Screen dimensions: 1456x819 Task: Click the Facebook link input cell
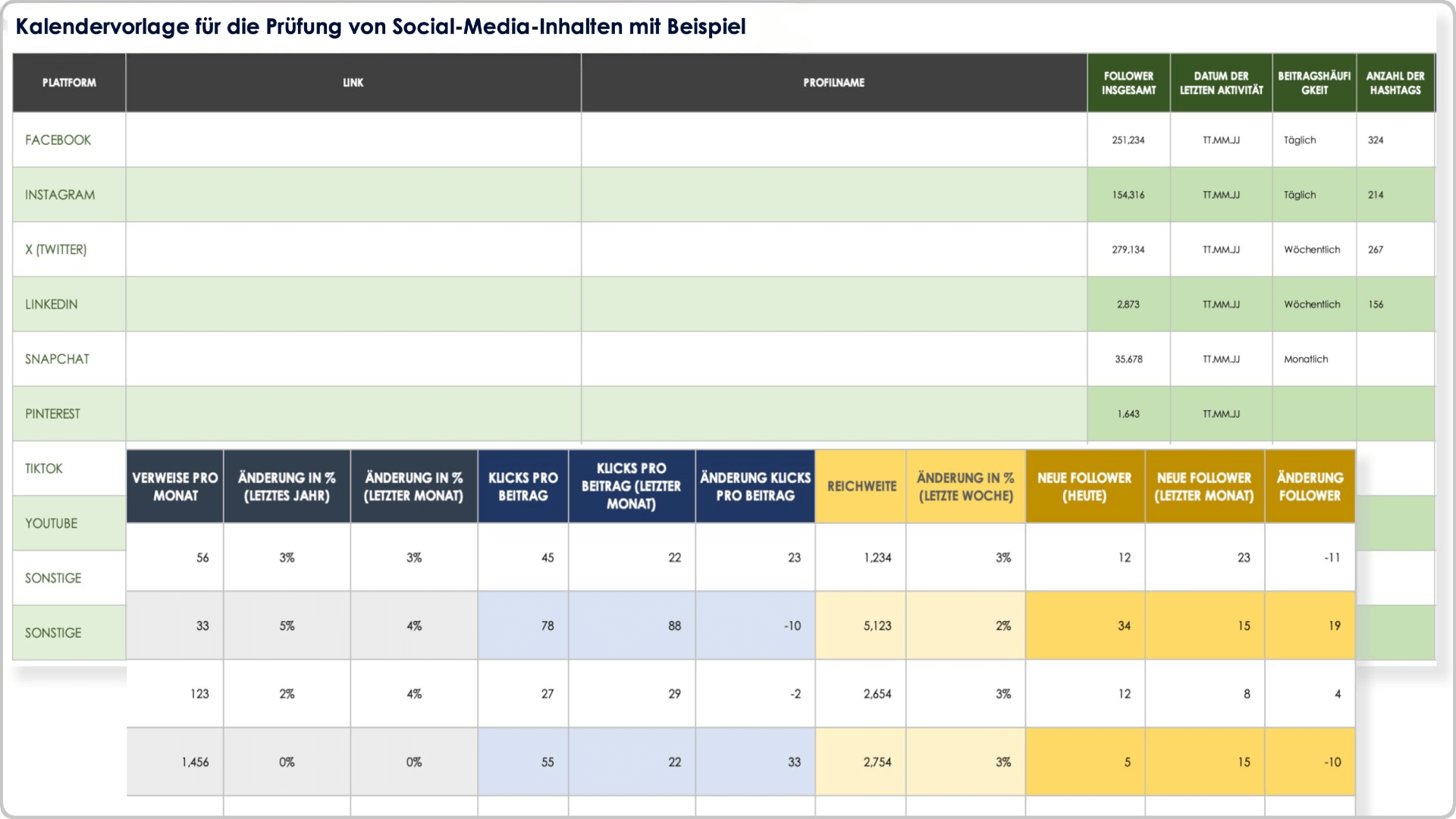click(353, 140)
